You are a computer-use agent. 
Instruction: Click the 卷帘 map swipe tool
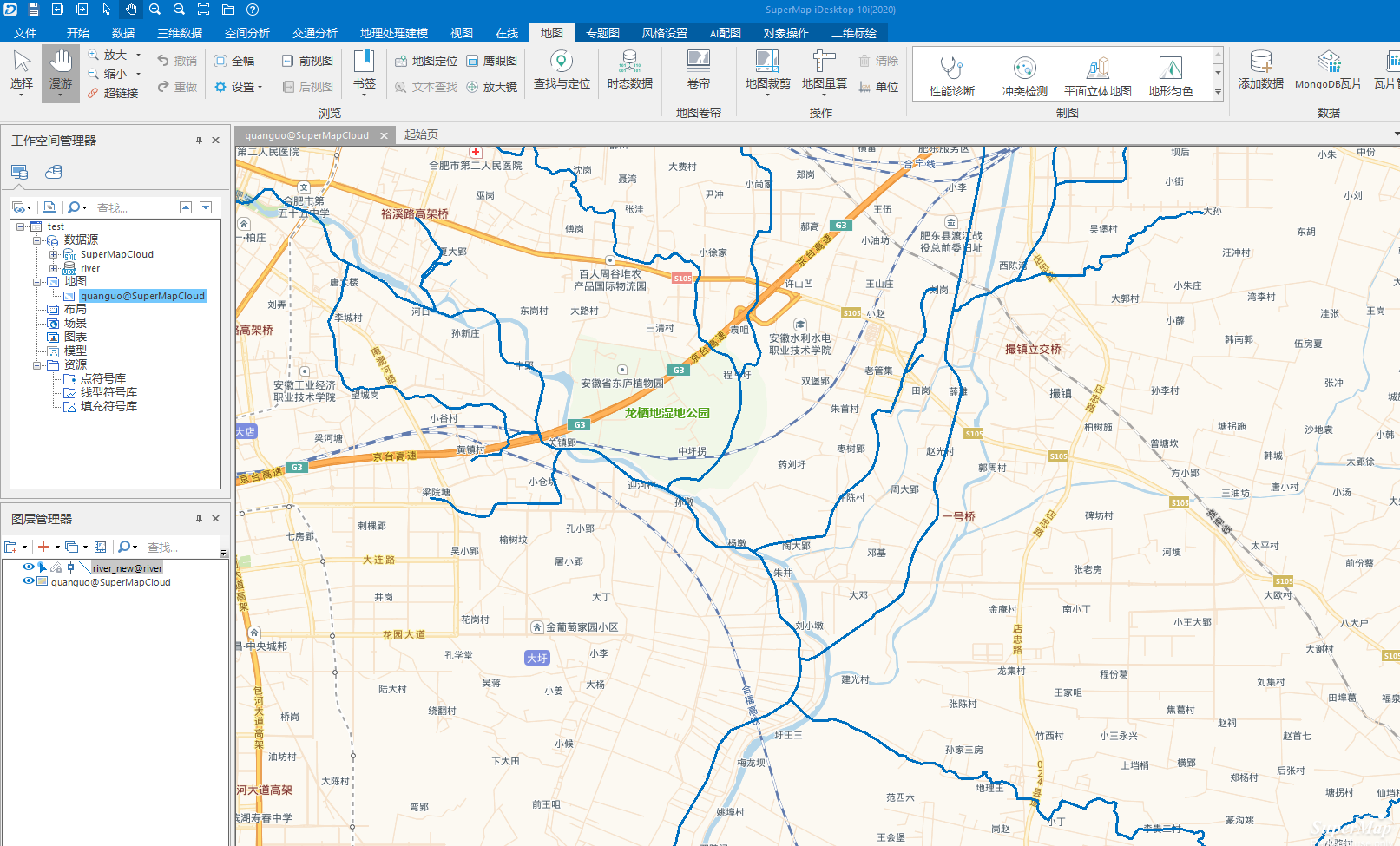[x=699, y=70]
